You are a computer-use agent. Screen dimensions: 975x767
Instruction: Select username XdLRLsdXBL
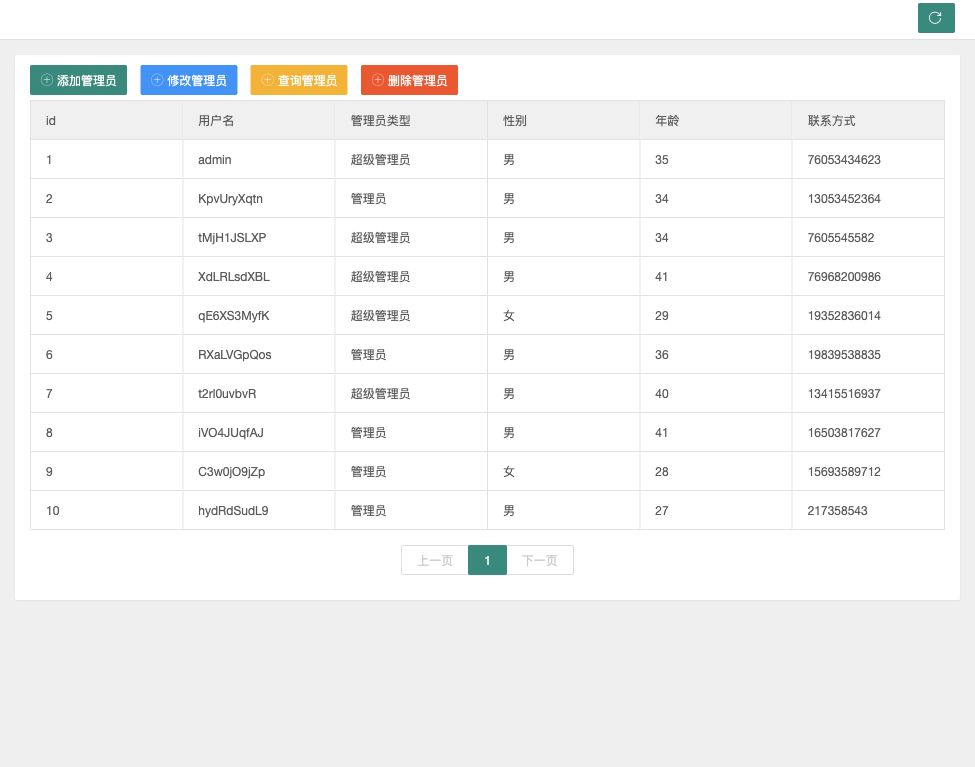(234, 277)
